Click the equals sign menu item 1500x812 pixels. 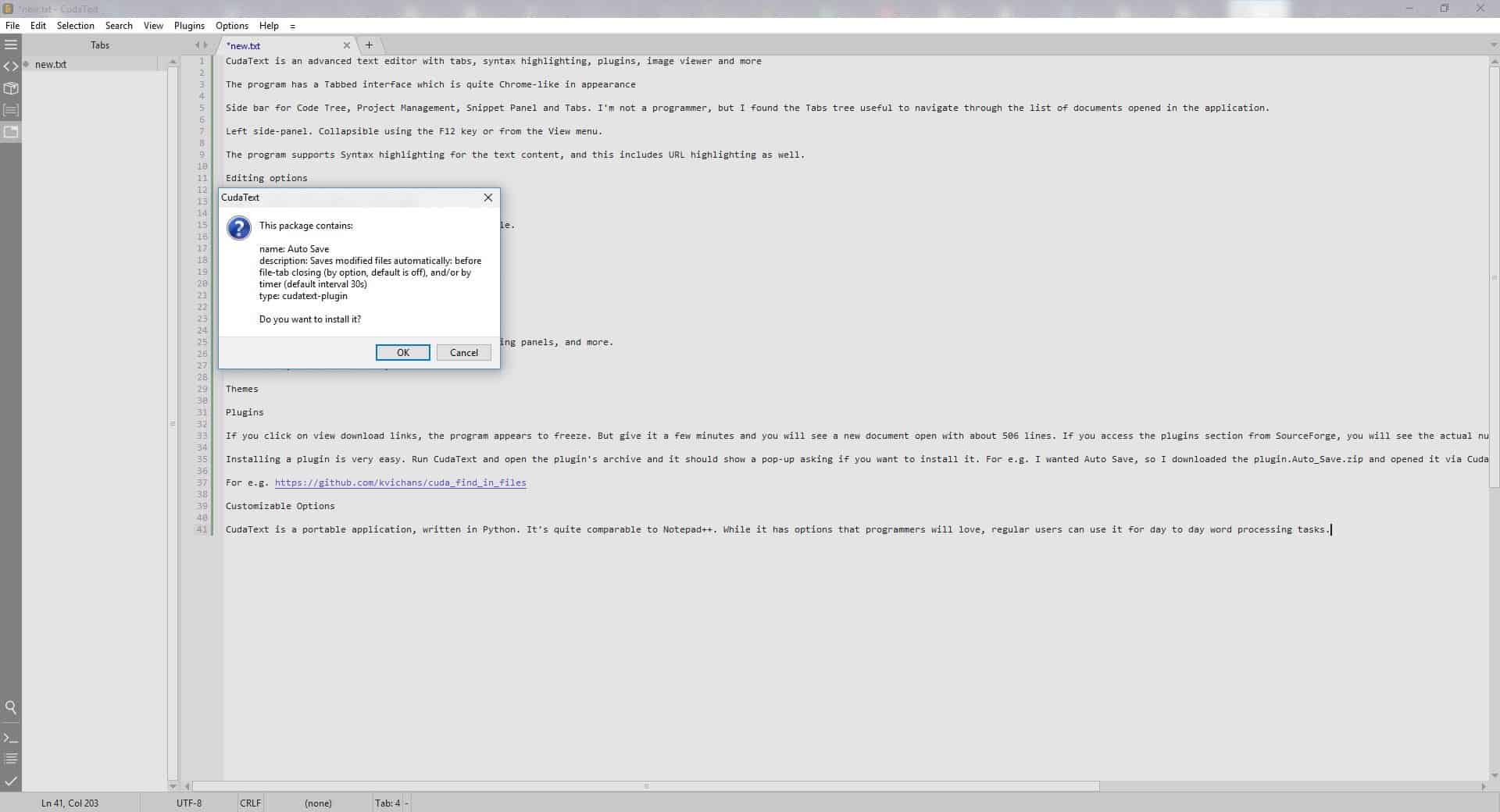tap(293, 26)
